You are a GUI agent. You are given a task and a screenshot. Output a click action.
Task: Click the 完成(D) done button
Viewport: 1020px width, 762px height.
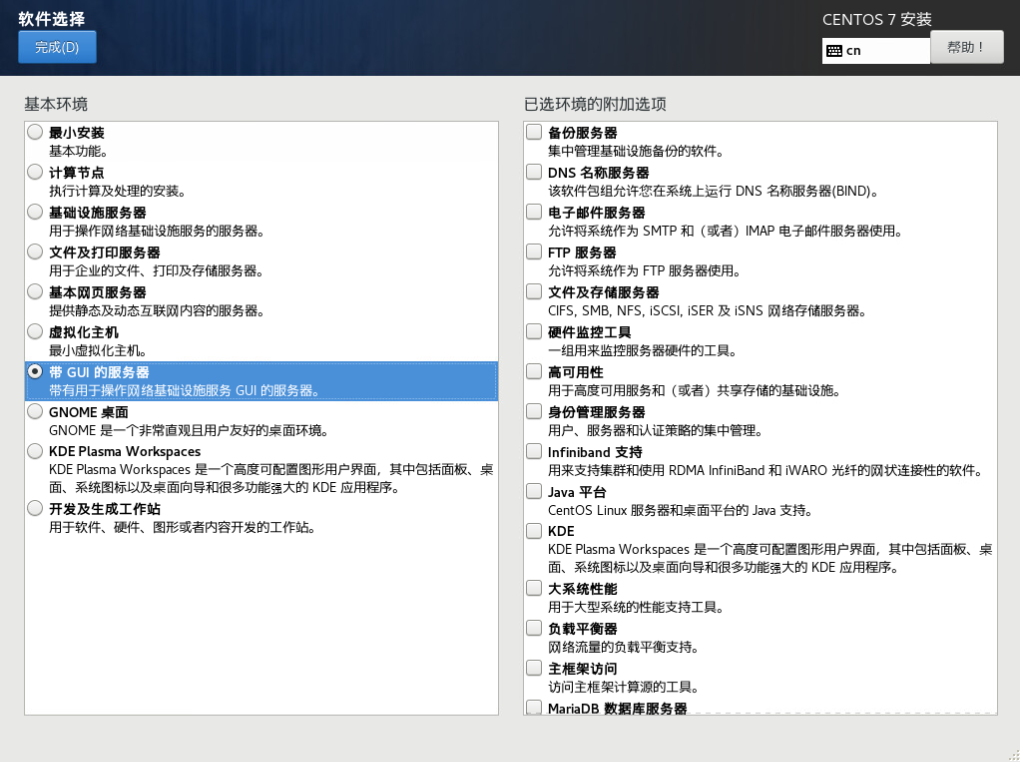coord(57,47)
